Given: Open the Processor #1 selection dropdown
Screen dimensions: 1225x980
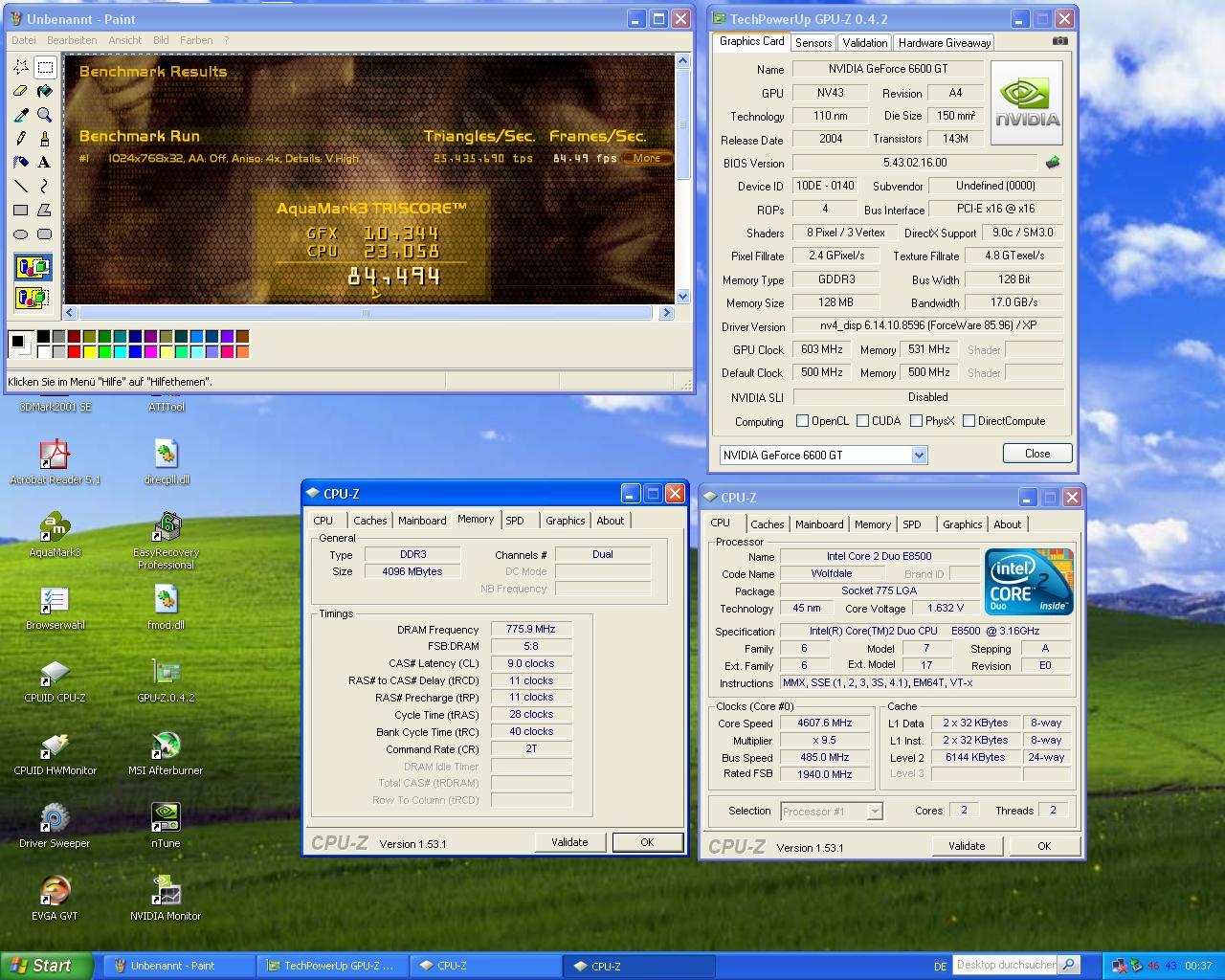Looking at the screenshot, I should tap(874, 812).
